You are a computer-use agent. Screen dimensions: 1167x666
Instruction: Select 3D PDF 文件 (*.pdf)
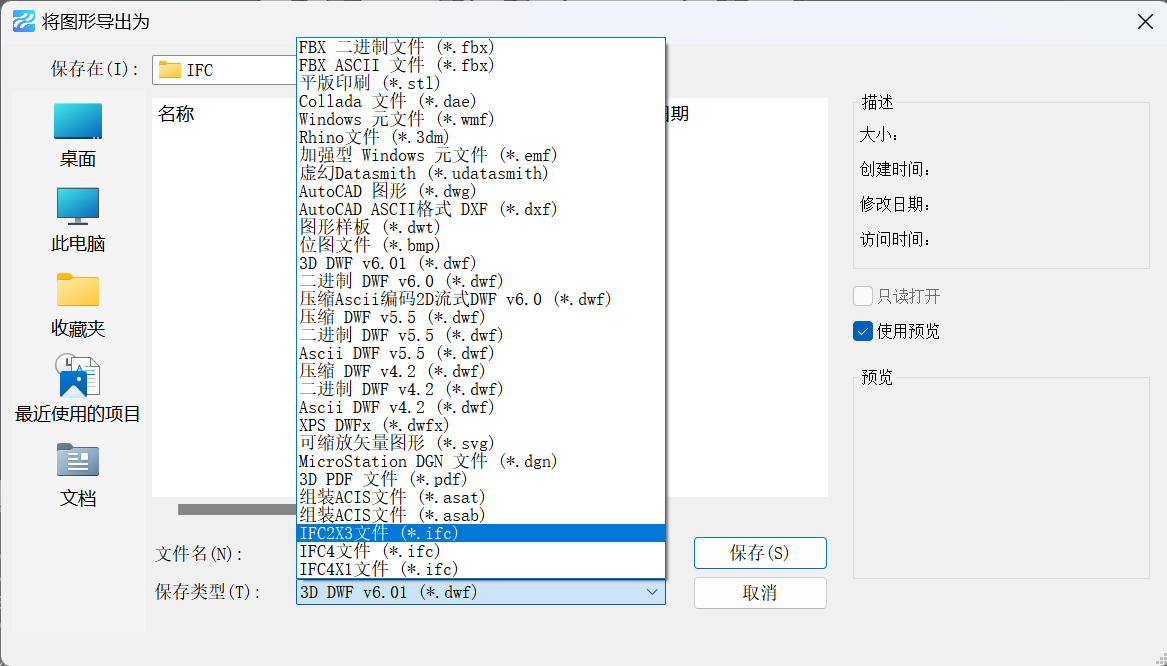point(481,479)
